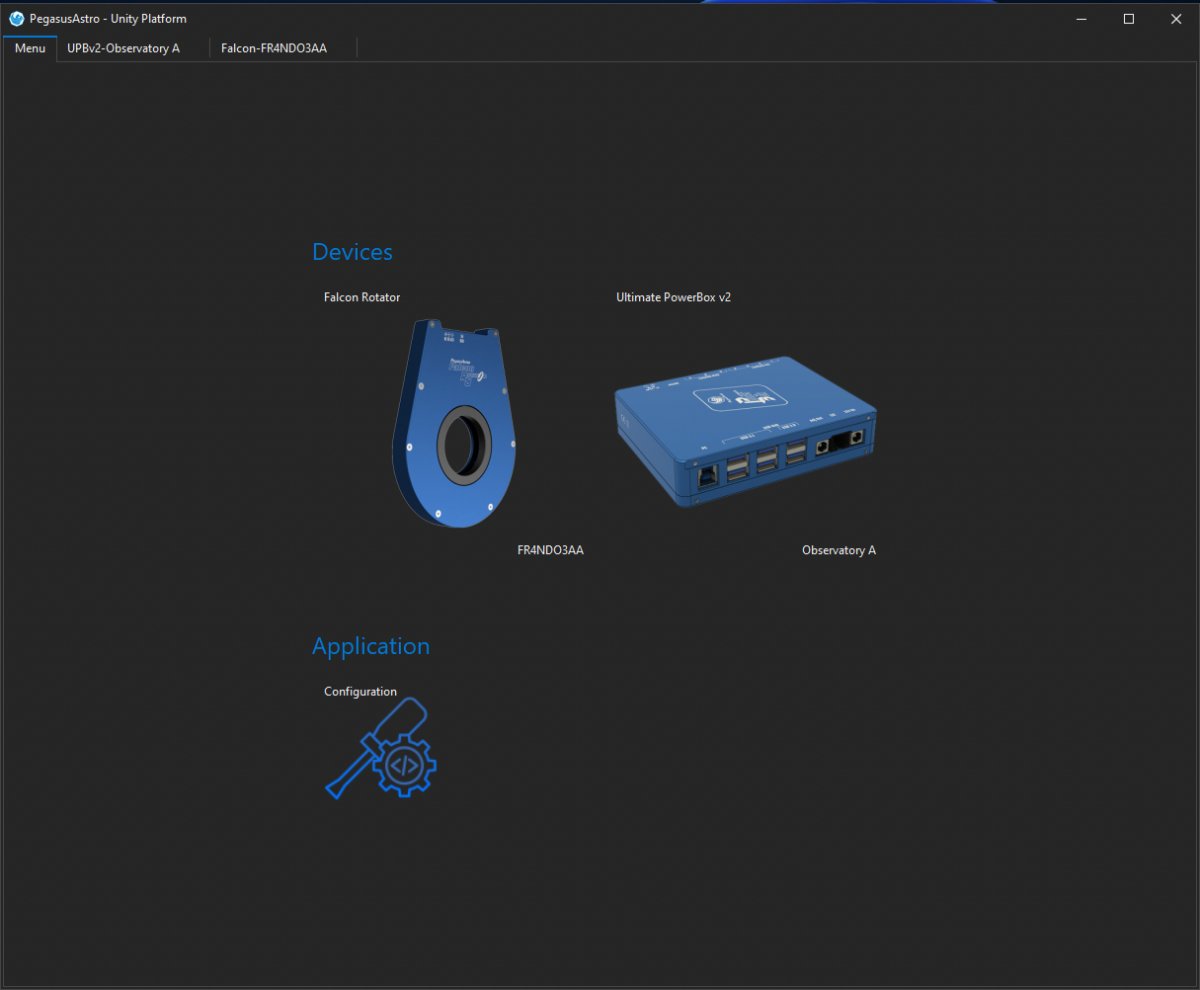Open the Falcon-FR4NDO3AA tab
Image resolution: width=1200 pixels, height=990 pixels.
click(x=272, y=47)
